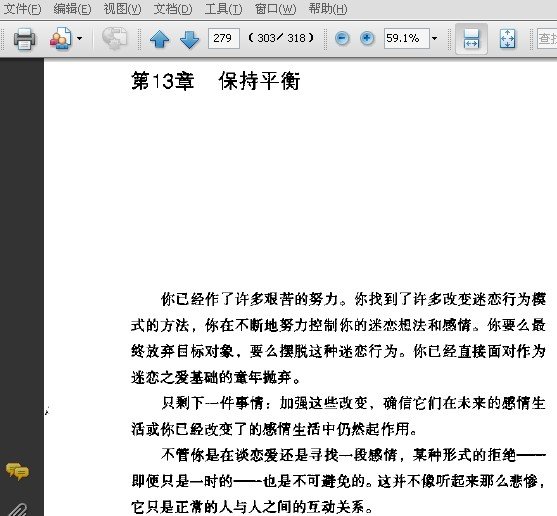Open the 视图(V) menu
Image resolution: width=557 pixels, height=516 pixels.
click(x=122, y=9)
